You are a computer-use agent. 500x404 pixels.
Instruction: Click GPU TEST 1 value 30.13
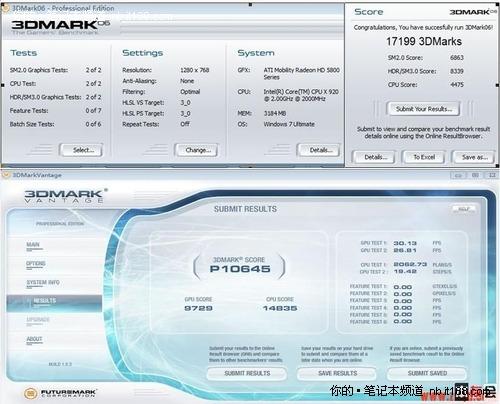405,243
